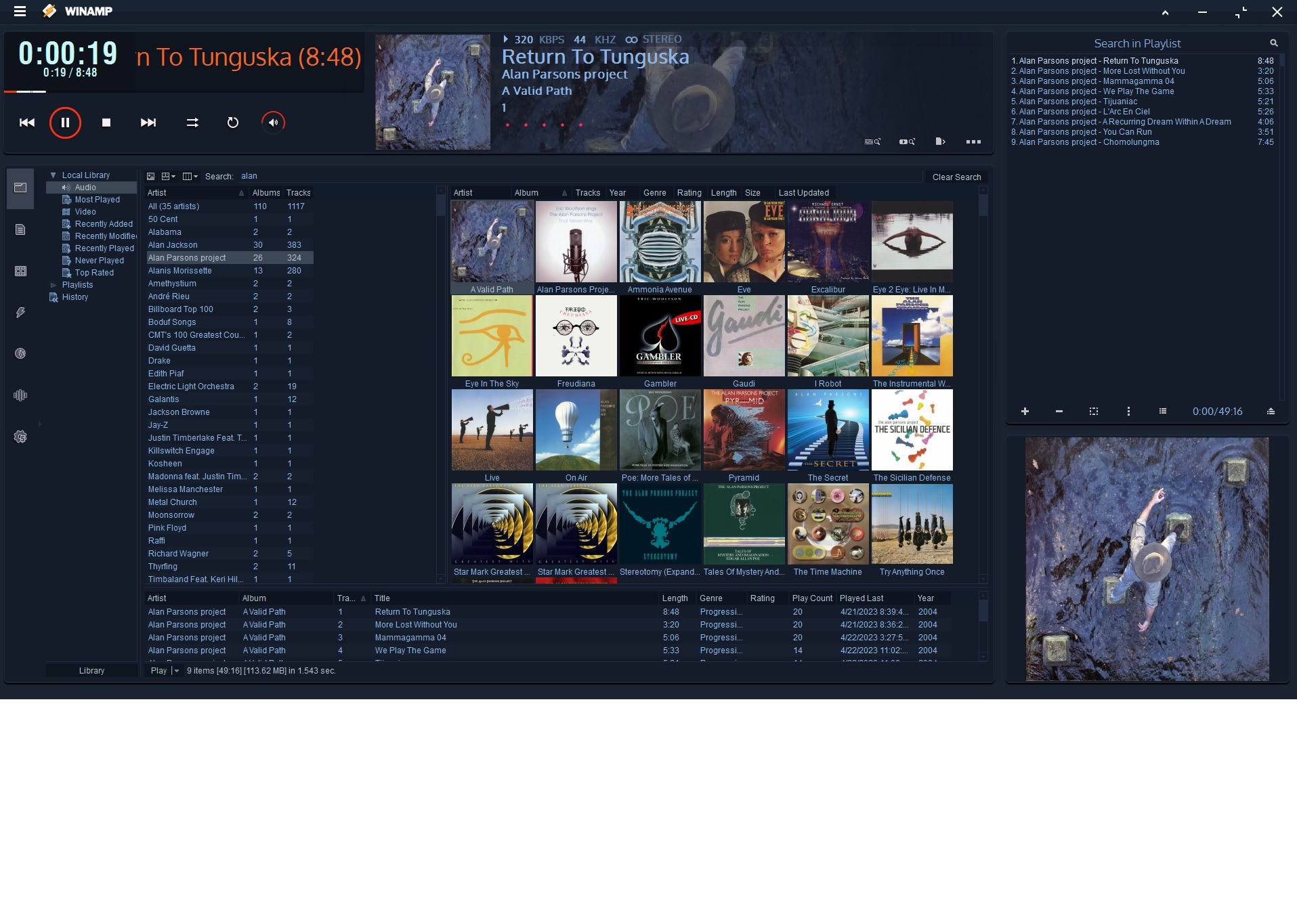Select playlist entry 'We Play The Game'

[1142, 91]
